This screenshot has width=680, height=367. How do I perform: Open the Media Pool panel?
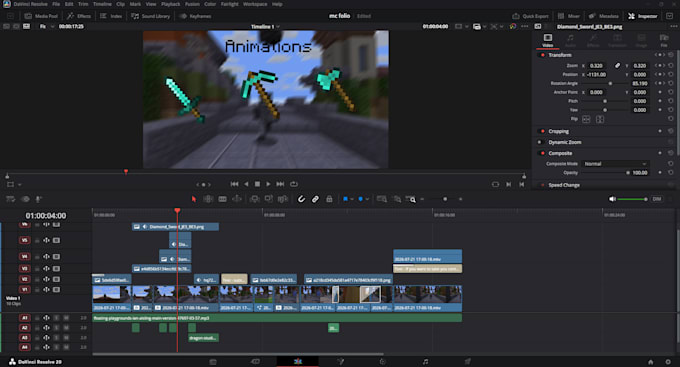coord(42,16)
